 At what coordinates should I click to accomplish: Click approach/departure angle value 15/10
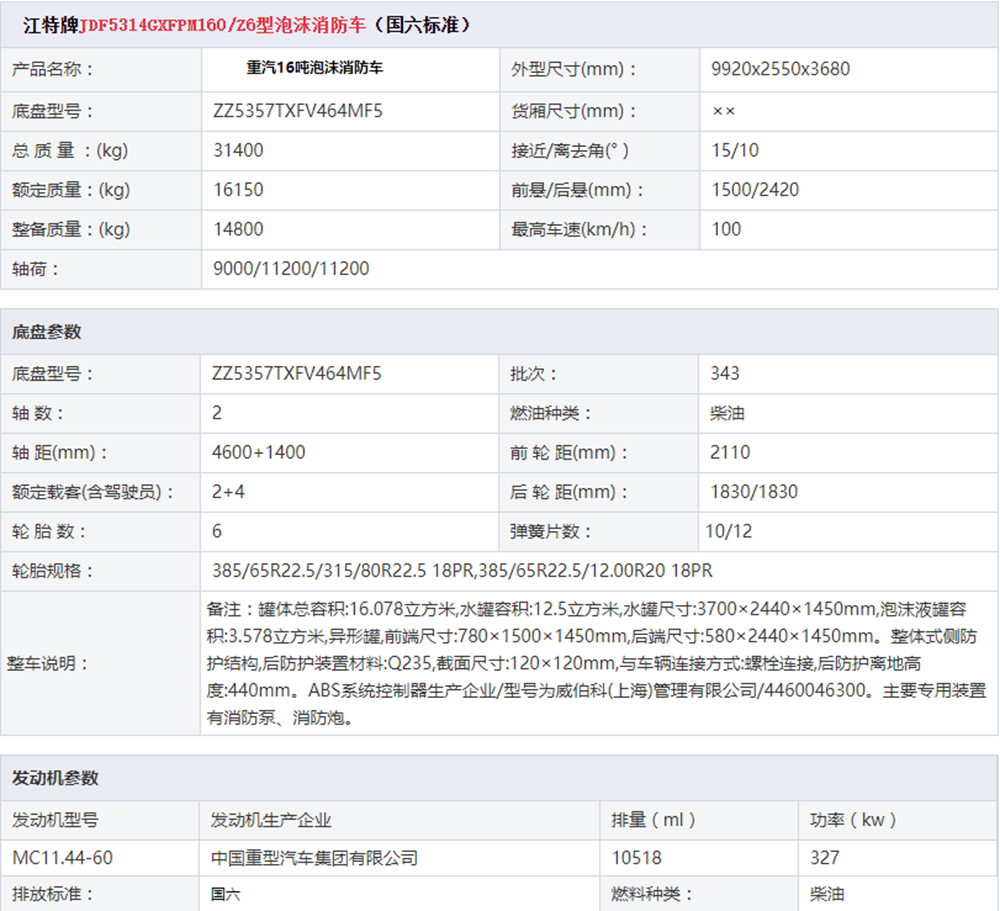tap(735, 151)
